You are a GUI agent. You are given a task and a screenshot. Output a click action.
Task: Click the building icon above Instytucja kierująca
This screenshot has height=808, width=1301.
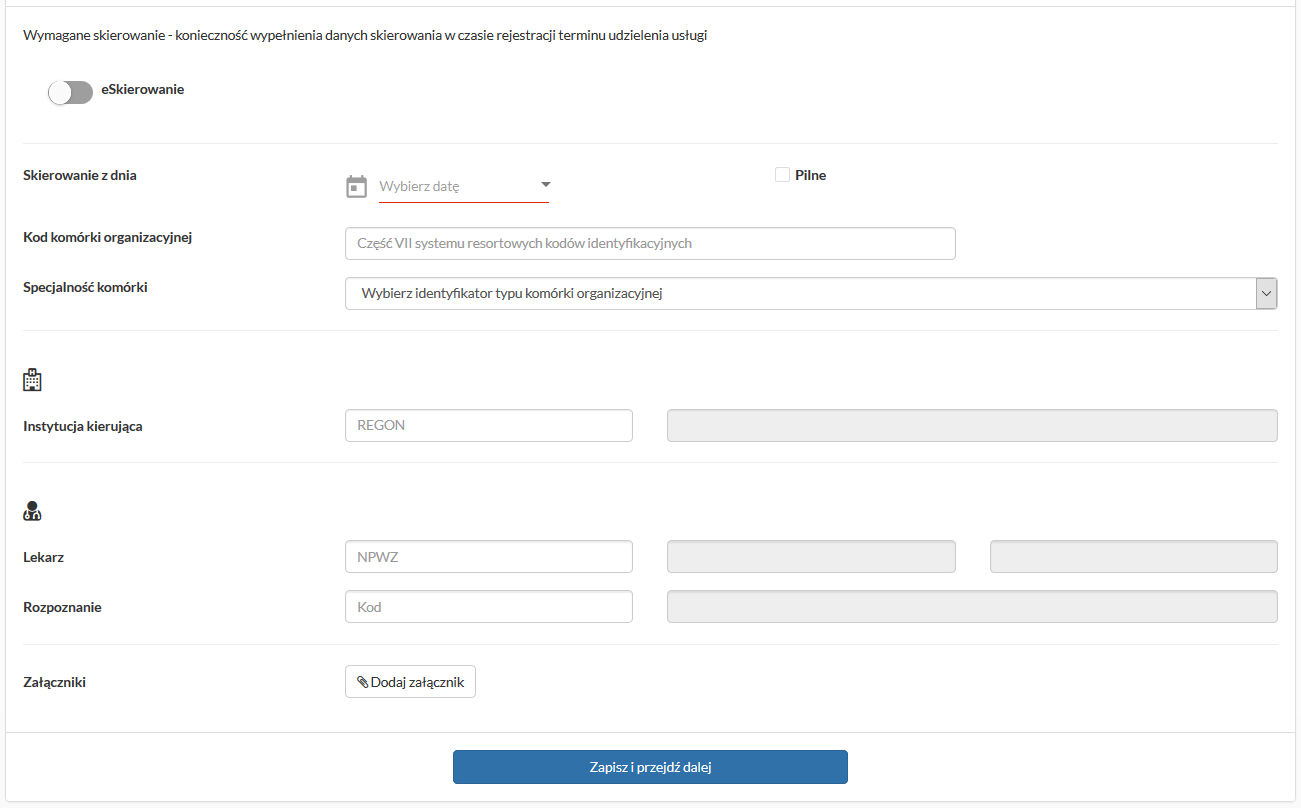32,380
